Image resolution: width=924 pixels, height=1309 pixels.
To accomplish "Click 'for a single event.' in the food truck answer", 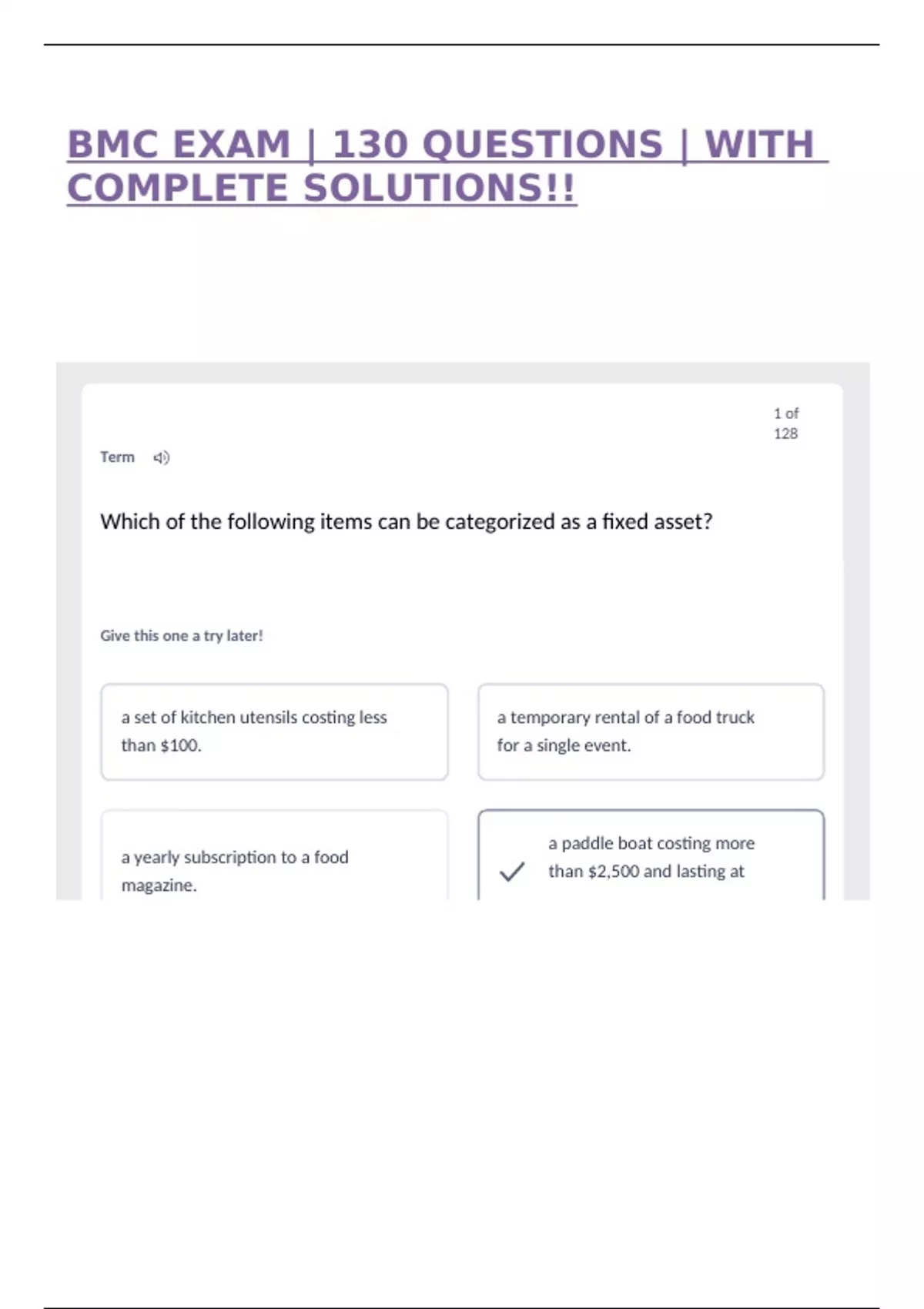I will point(564,745).
